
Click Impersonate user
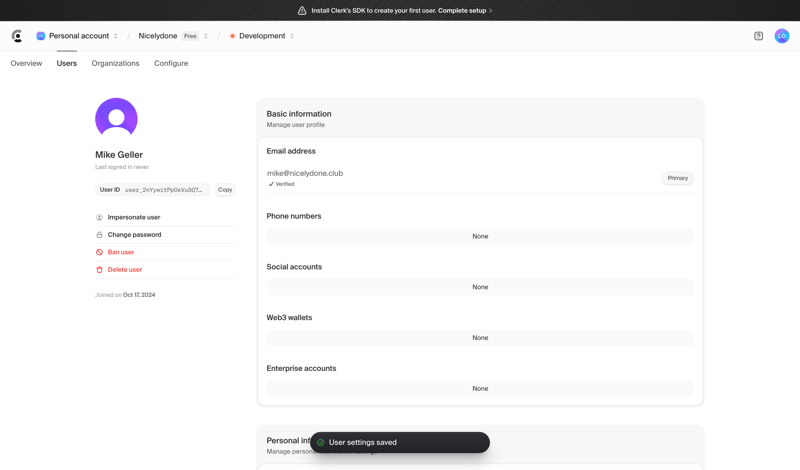134,217
